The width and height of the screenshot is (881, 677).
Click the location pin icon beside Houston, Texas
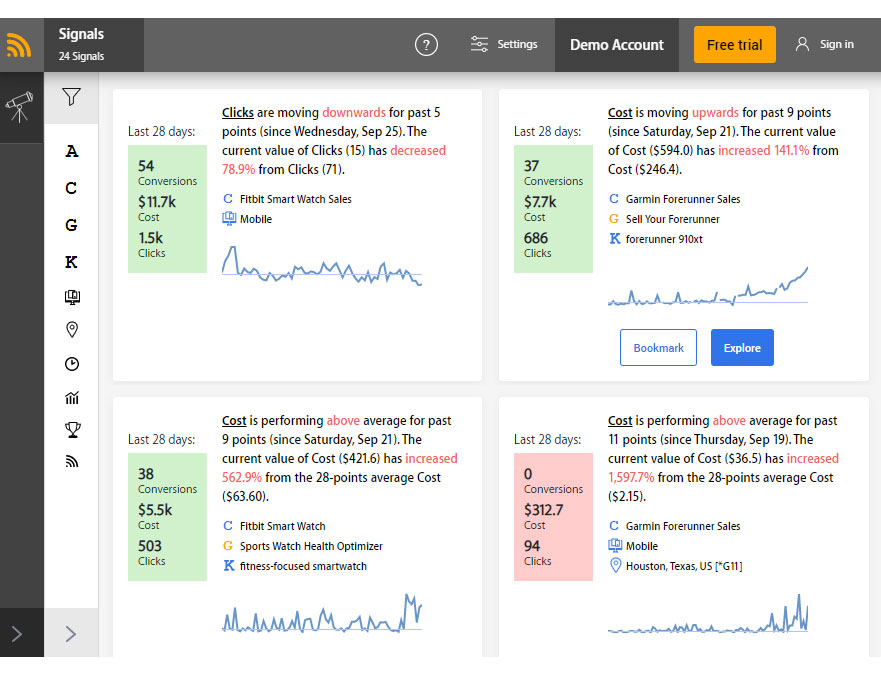click(x=615, y=565)
